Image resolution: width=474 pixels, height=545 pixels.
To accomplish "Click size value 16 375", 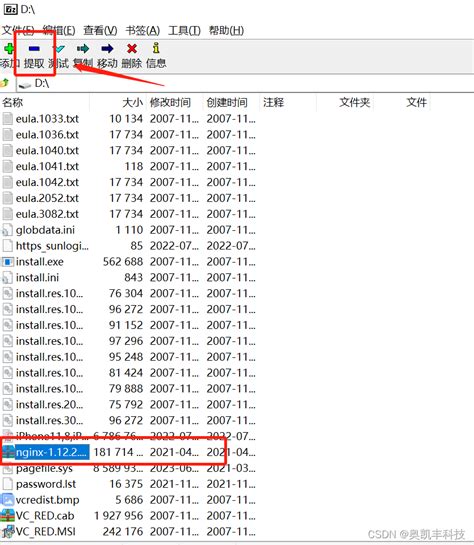I will [x=126, y=484].
